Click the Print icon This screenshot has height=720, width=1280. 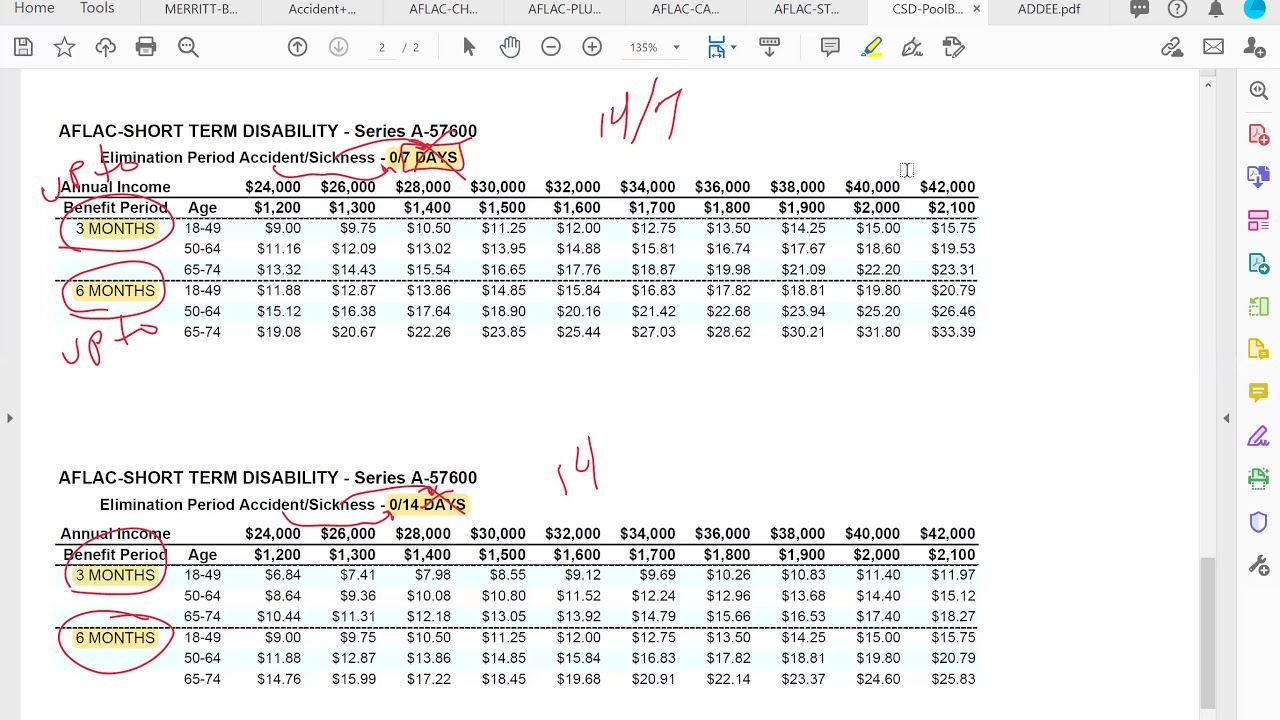[x=146, y=47]
